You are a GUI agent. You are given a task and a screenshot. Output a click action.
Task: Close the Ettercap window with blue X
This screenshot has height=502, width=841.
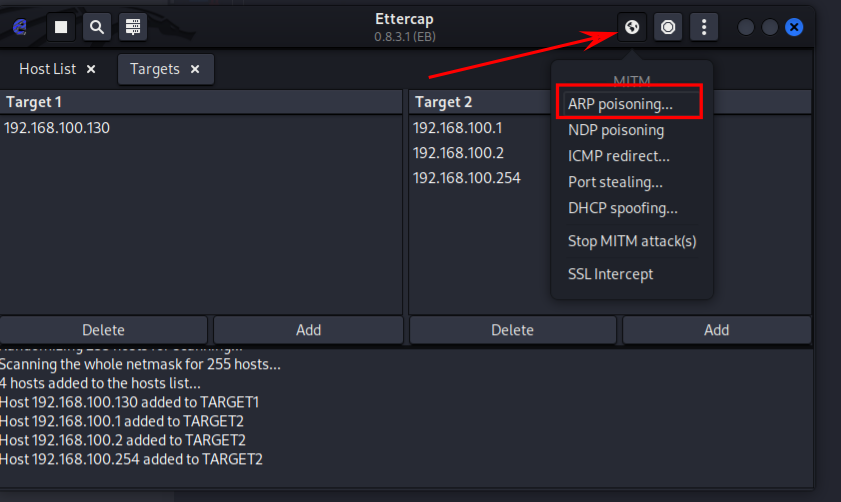794,27
